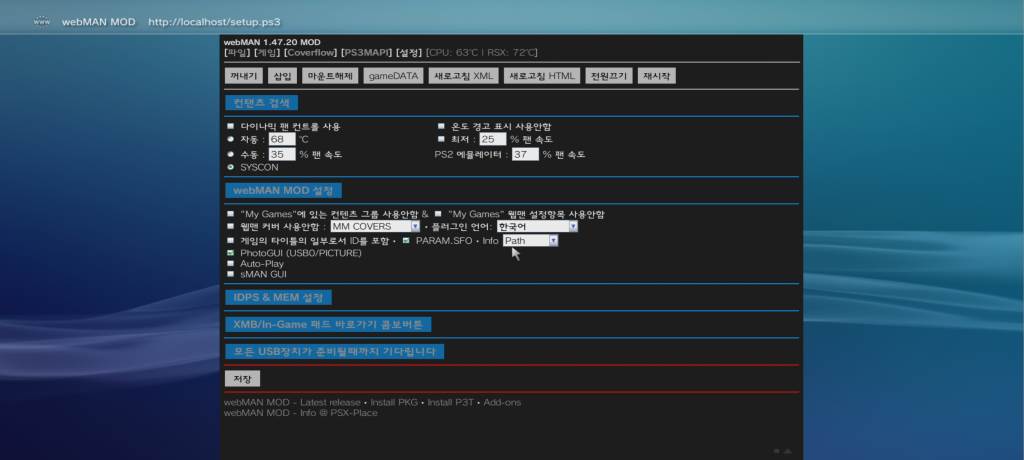Image resolution: width=1024 pixels, height=460 pixels.
Task: Click the 삽입 insert button
Action: pos(283,76)
